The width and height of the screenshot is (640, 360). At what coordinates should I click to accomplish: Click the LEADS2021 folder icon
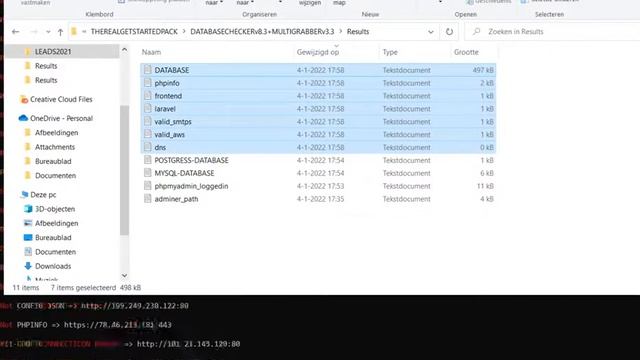[x=28, y=51]
